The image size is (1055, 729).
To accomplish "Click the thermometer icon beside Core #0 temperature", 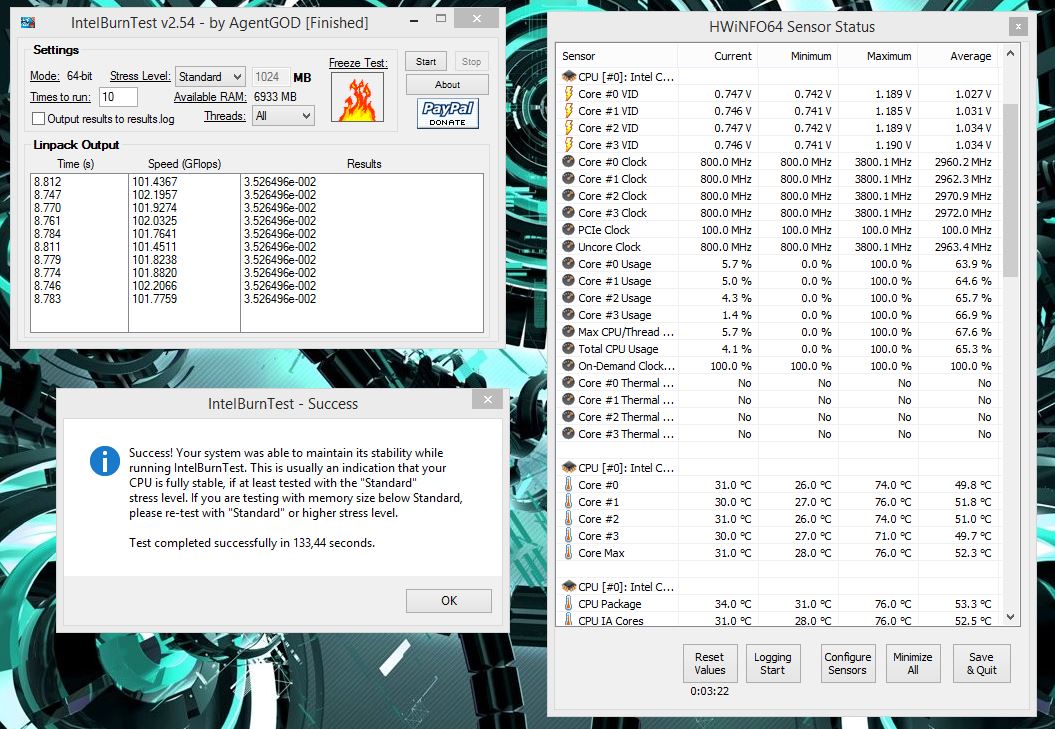I will click(x=569, y=485).
